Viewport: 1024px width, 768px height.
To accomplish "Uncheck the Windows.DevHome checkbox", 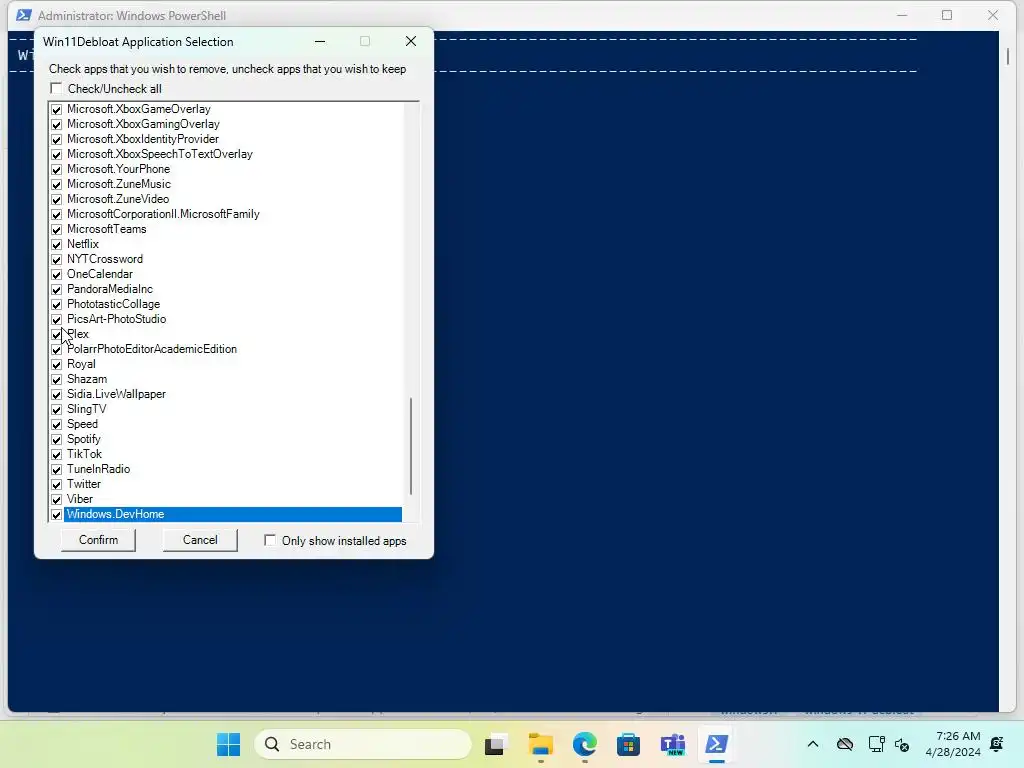I will click(x=57, y=515).
